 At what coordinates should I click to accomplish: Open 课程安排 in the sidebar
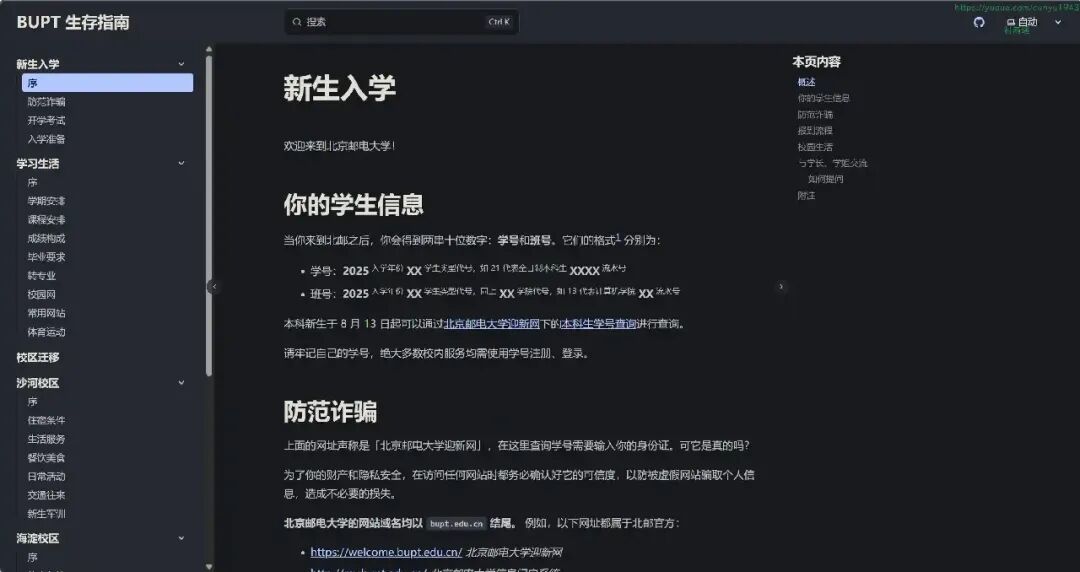(x=46, y=220)
